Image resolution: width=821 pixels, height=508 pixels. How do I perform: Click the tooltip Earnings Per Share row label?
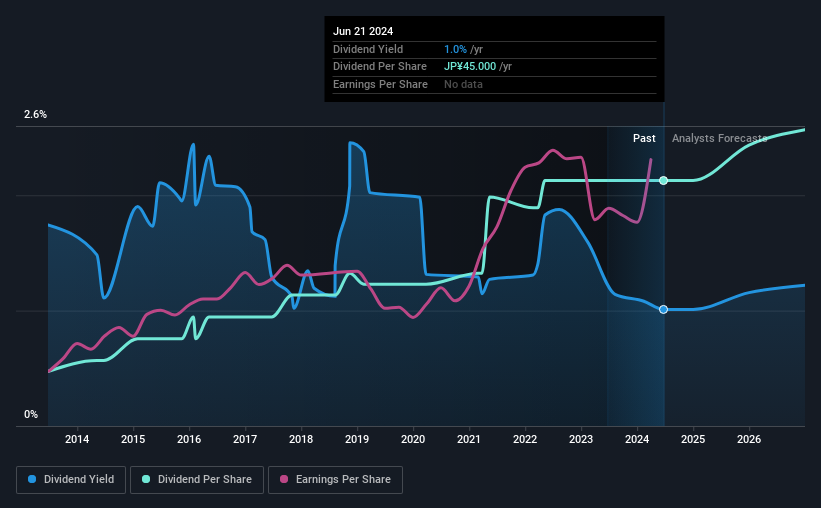click(380, 84)
